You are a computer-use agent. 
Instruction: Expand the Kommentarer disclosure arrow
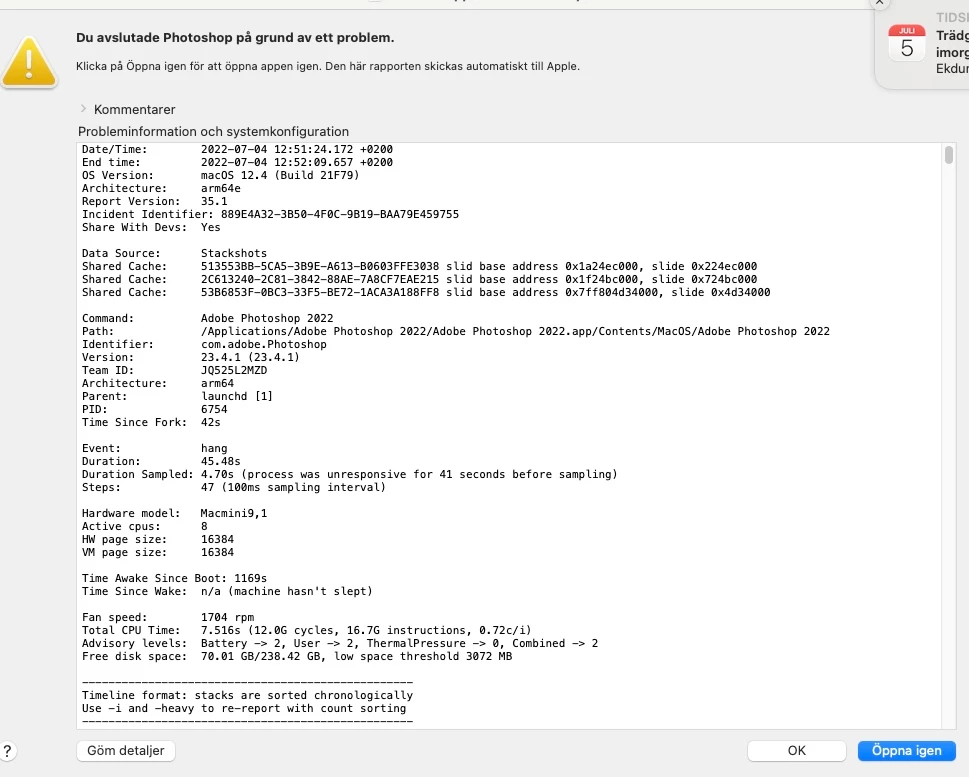[x=83, y=109]
